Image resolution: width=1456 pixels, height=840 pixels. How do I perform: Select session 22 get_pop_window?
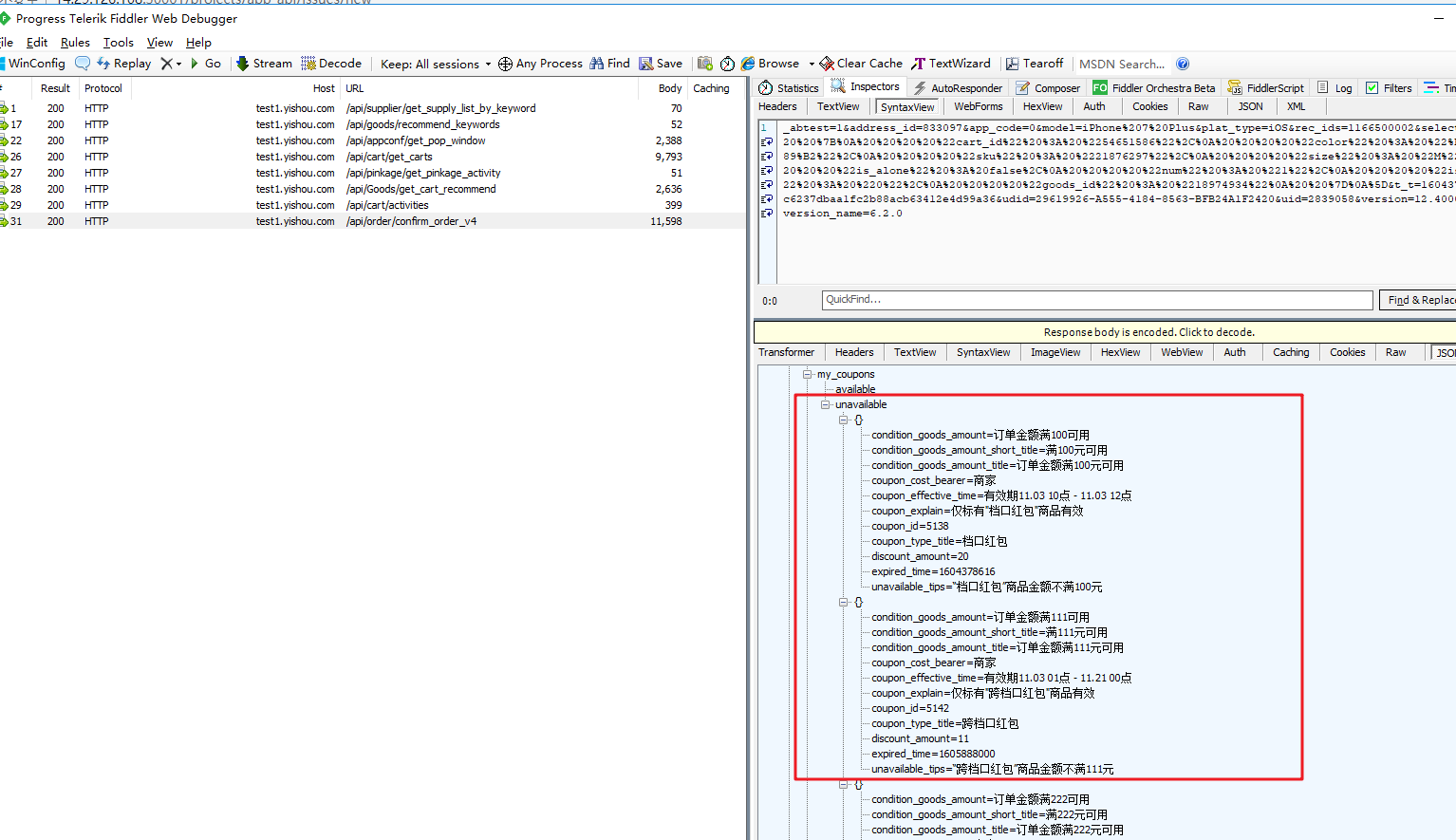pyautogui.click(x=372, y=140)
